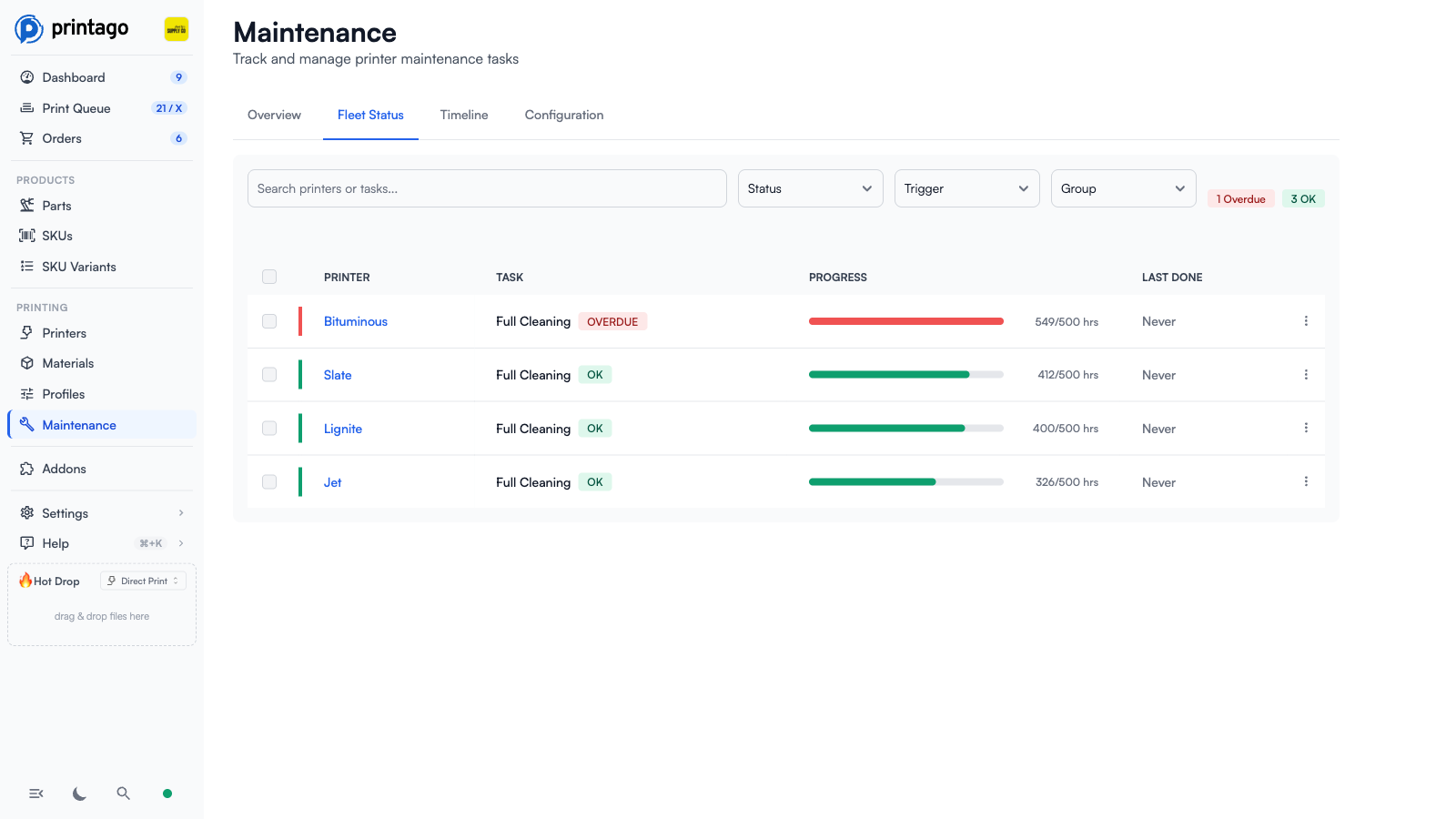
Task: Click the Print Queue stack icon
Action: tap(27, 107)
